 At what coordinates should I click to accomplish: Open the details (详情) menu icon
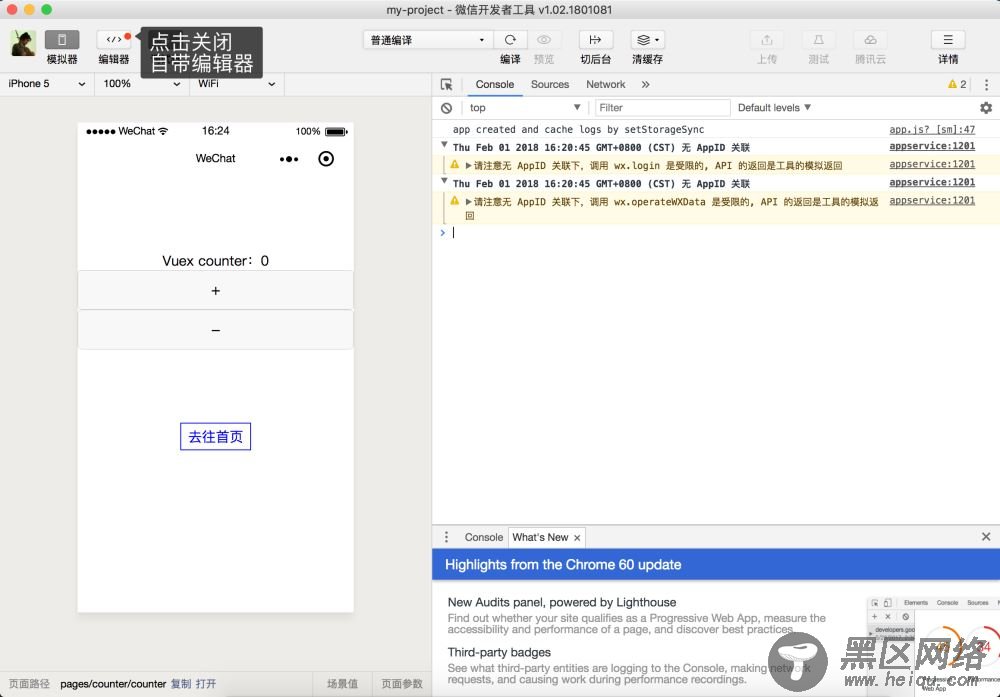pos(948,40)
